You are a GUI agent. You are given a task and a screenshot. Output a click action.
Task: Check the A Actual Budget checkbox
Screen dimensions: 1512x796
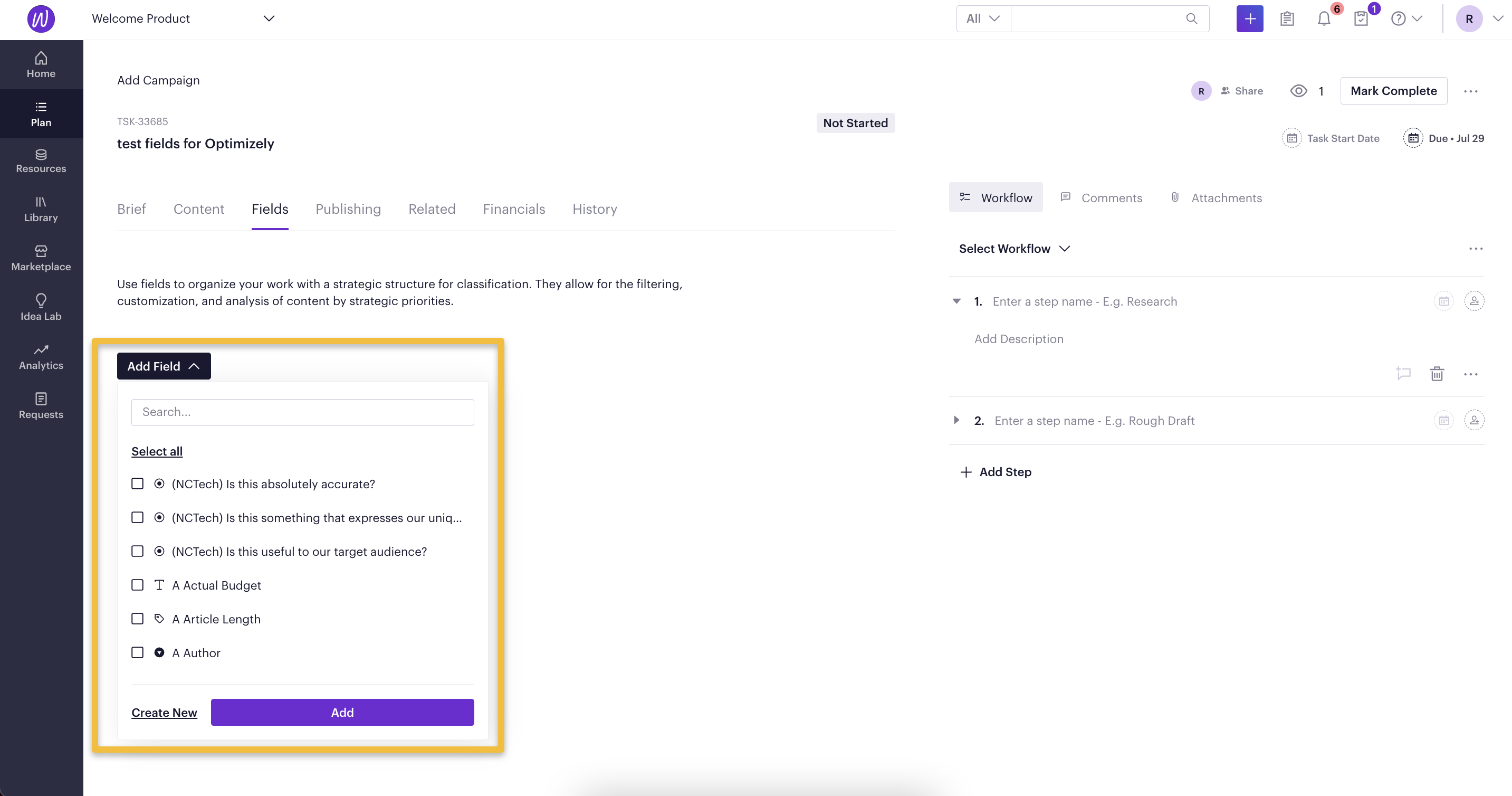[x=137, y=585]
